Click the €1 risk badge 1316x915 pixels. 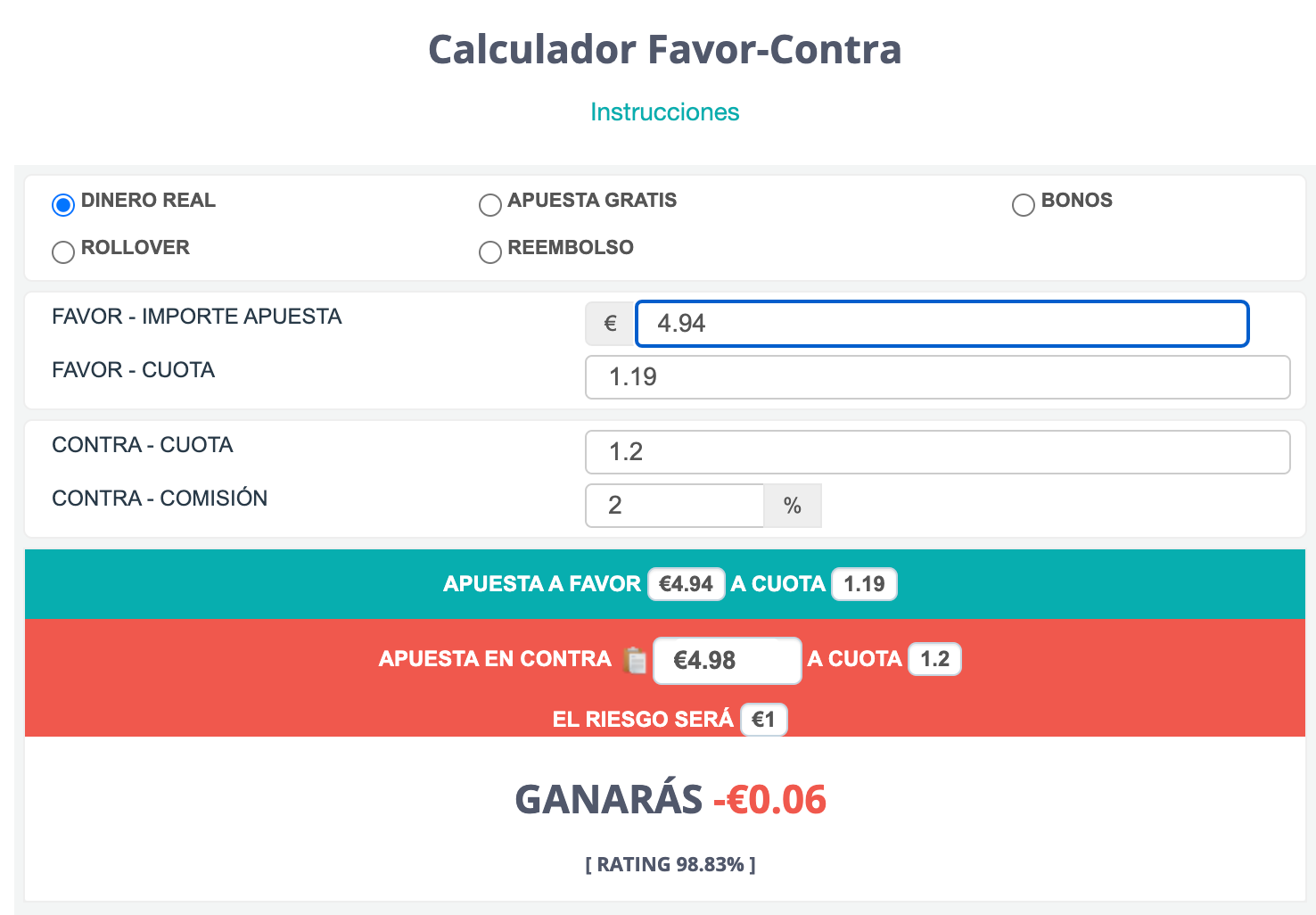click(763, 720)
